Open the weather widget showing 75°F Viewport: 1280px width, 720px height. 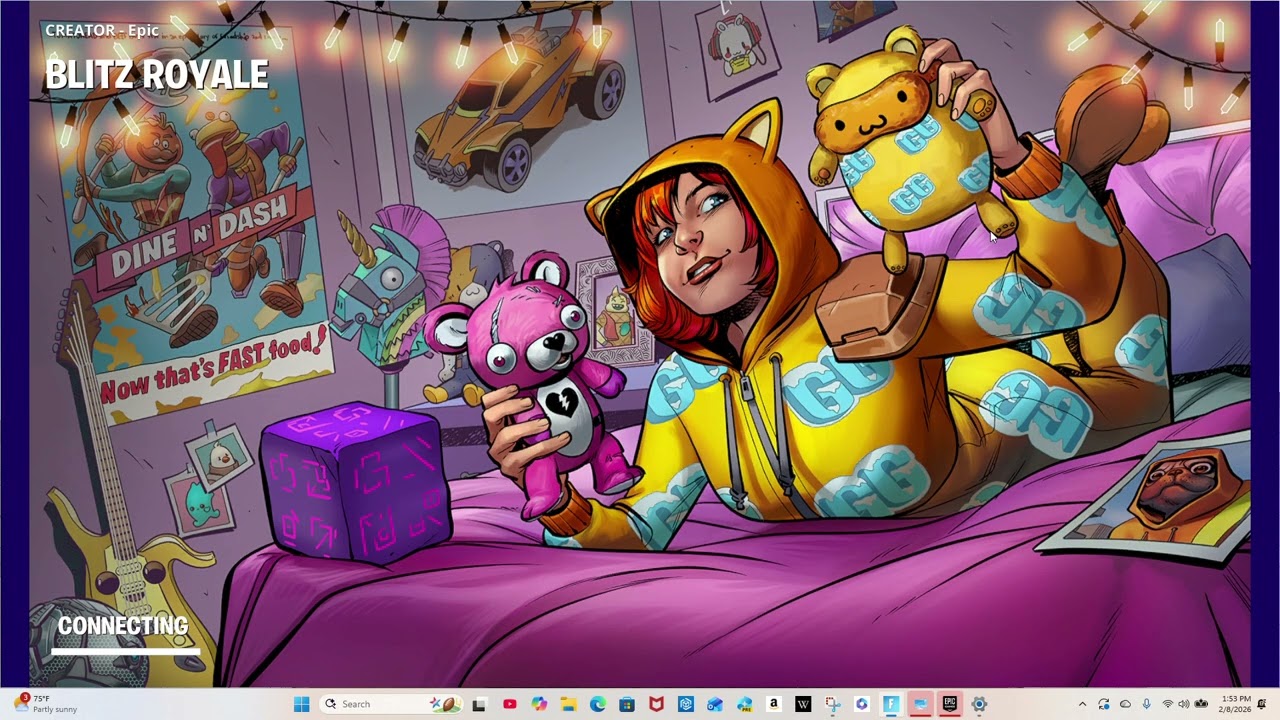pyautogui.click(x=46, y=704)
